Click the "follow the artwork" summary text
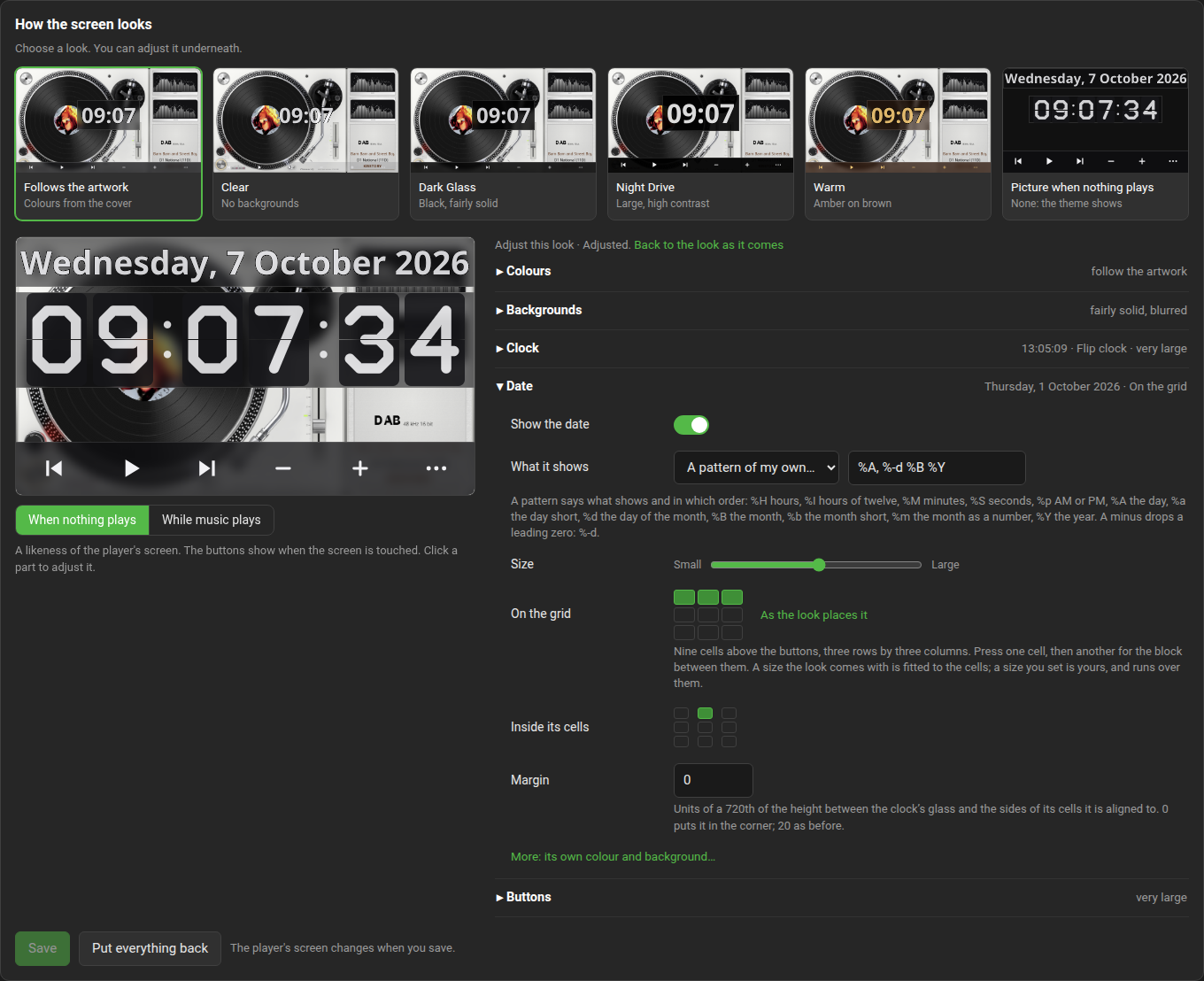The height and width of the screenshot is (981, 1204). pyautogui.click(x=1138, y=272)
